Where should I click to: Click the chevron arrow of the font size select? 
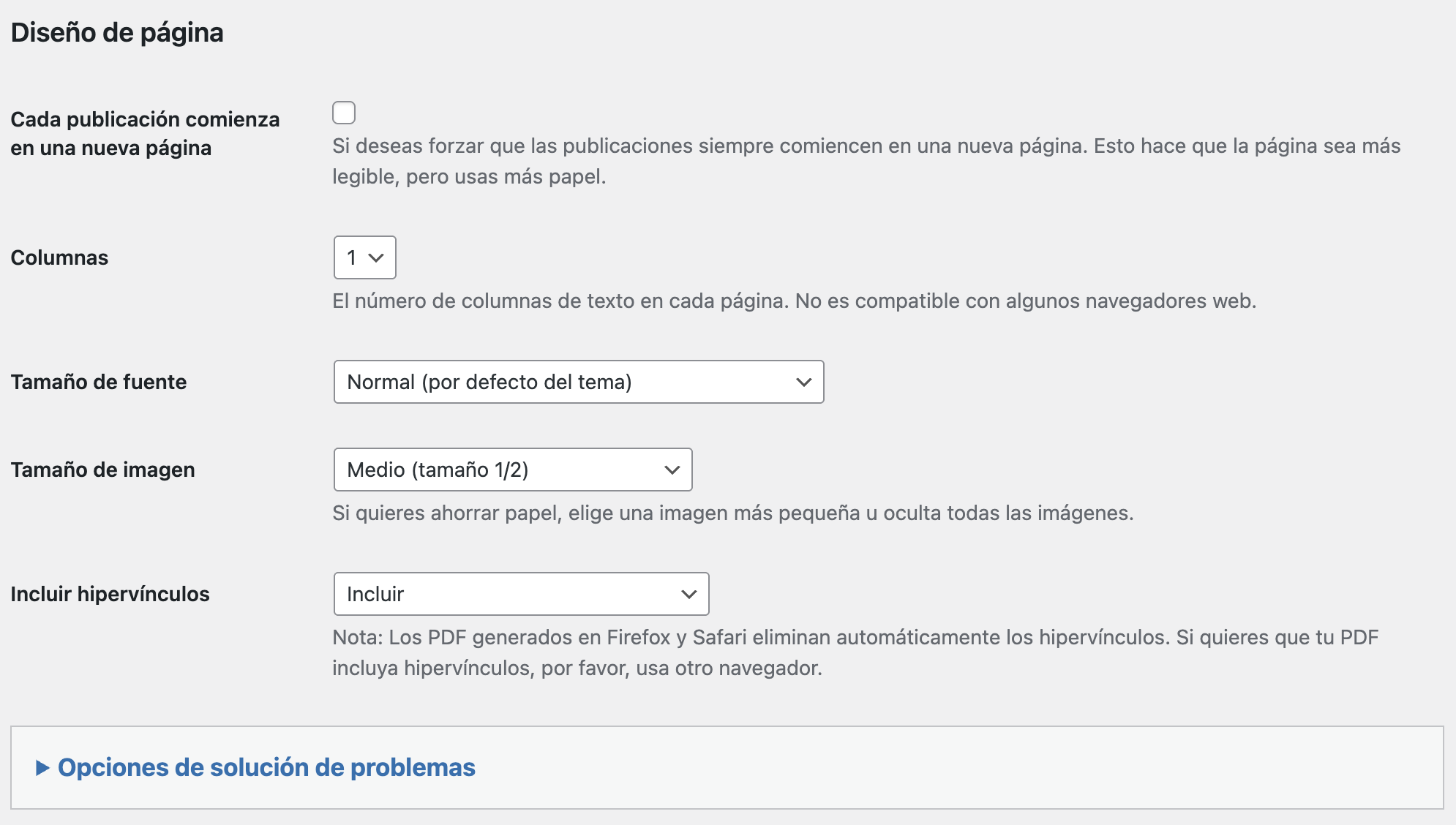coord(803,382)
